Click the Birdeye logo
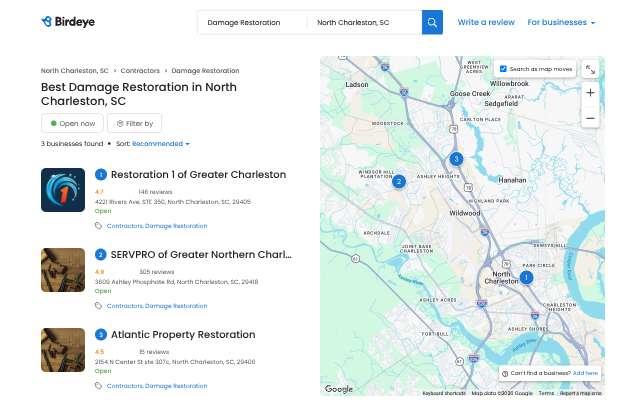The width and height of the screenshot is (640, 400). pos(68,22)
